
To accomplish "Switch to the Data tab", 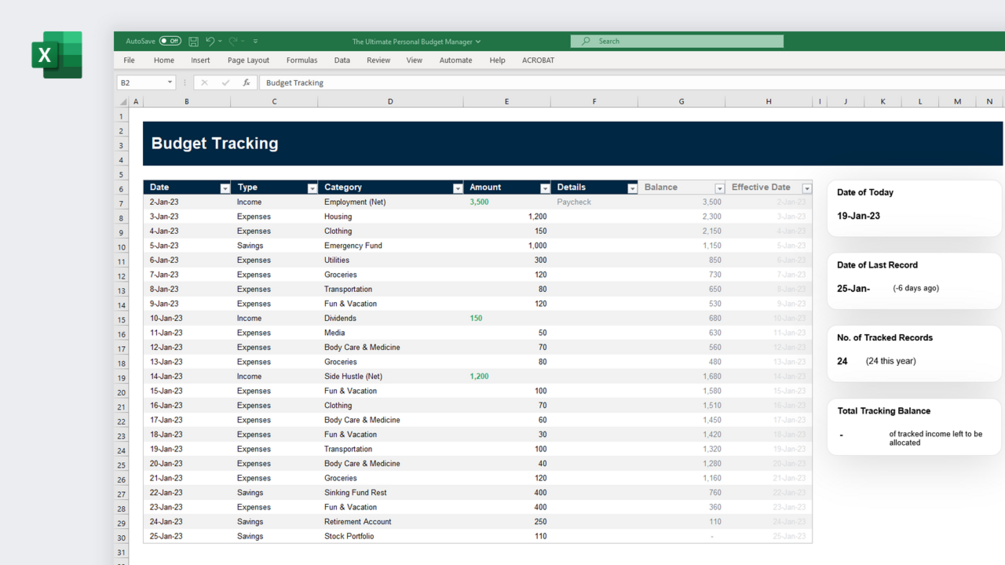I will pyautogui.click(x=342, y=60).
